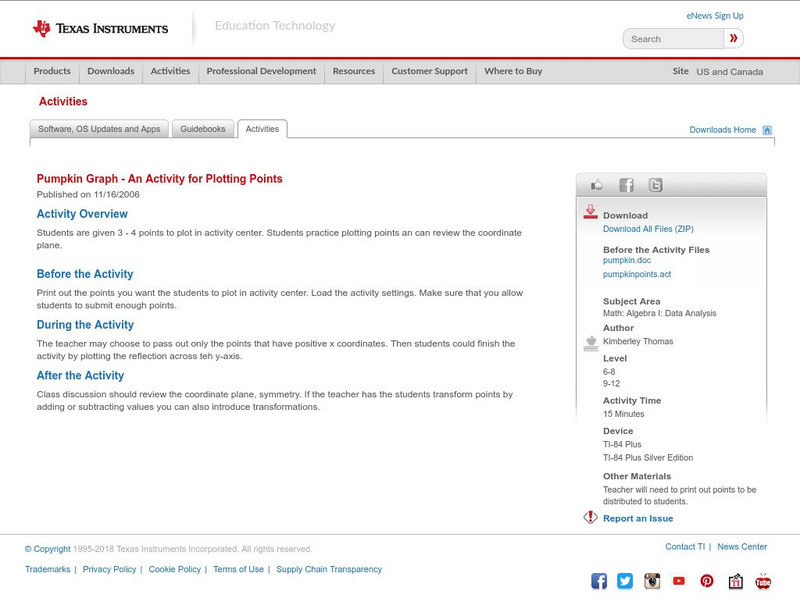
Task: Click the author name Kimberley Thomas
Action: click(x=638, y=341)
